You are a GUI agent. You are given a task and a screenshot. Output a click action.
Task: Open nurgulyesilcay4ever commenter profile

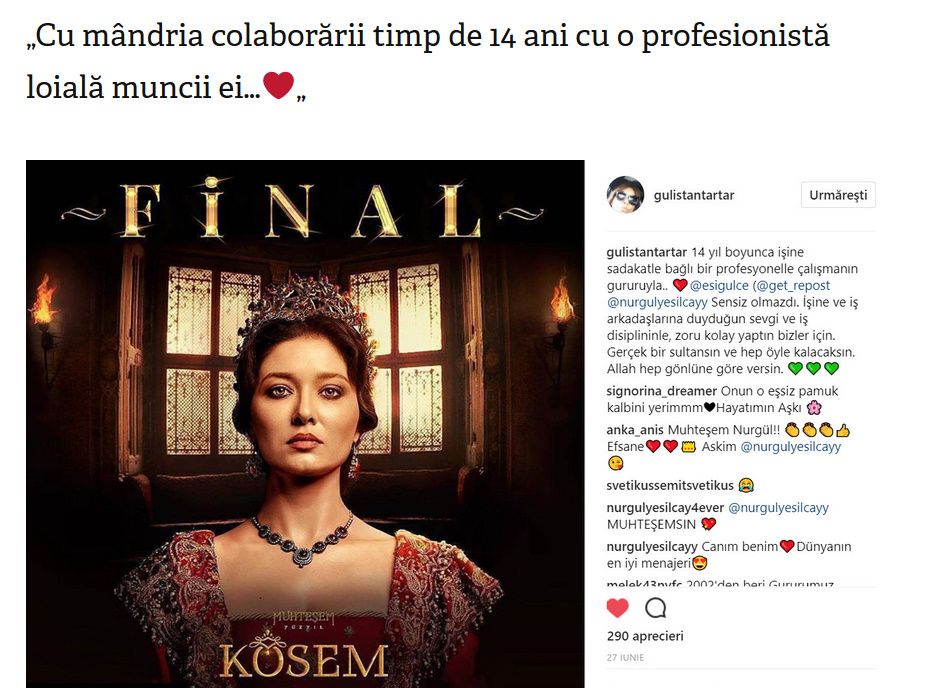click(665, 508)
